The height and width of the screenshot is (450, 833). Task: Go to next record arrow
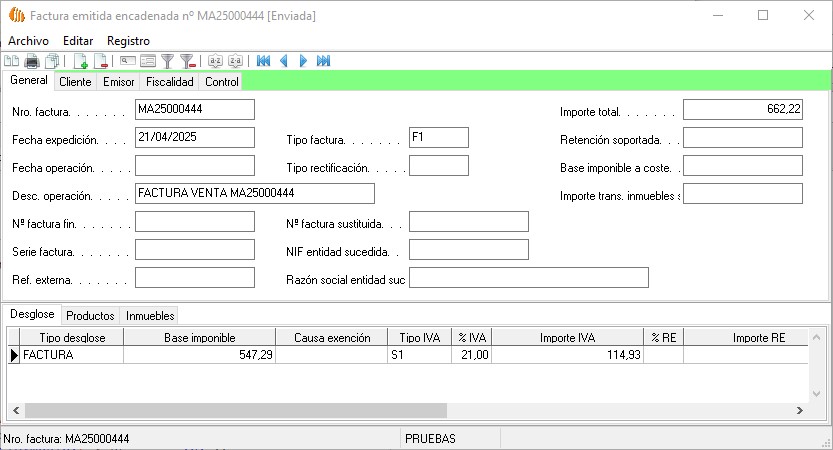(x=304, y=61)
